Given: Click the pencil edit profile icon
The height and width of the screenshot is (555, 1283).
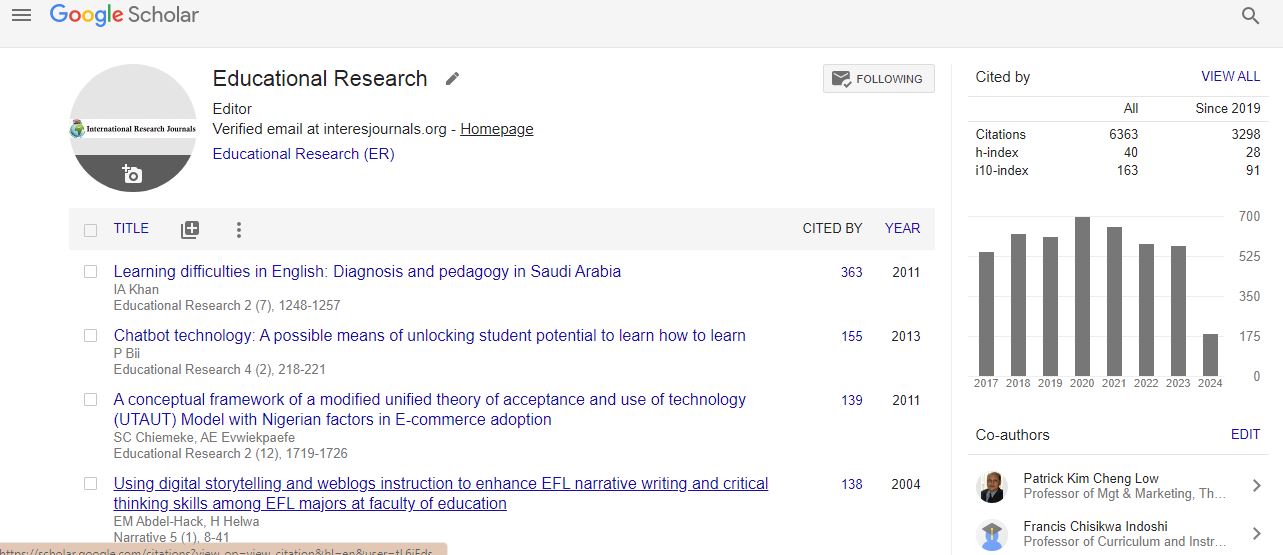Looking at the screenshot, I should (452, 79).
